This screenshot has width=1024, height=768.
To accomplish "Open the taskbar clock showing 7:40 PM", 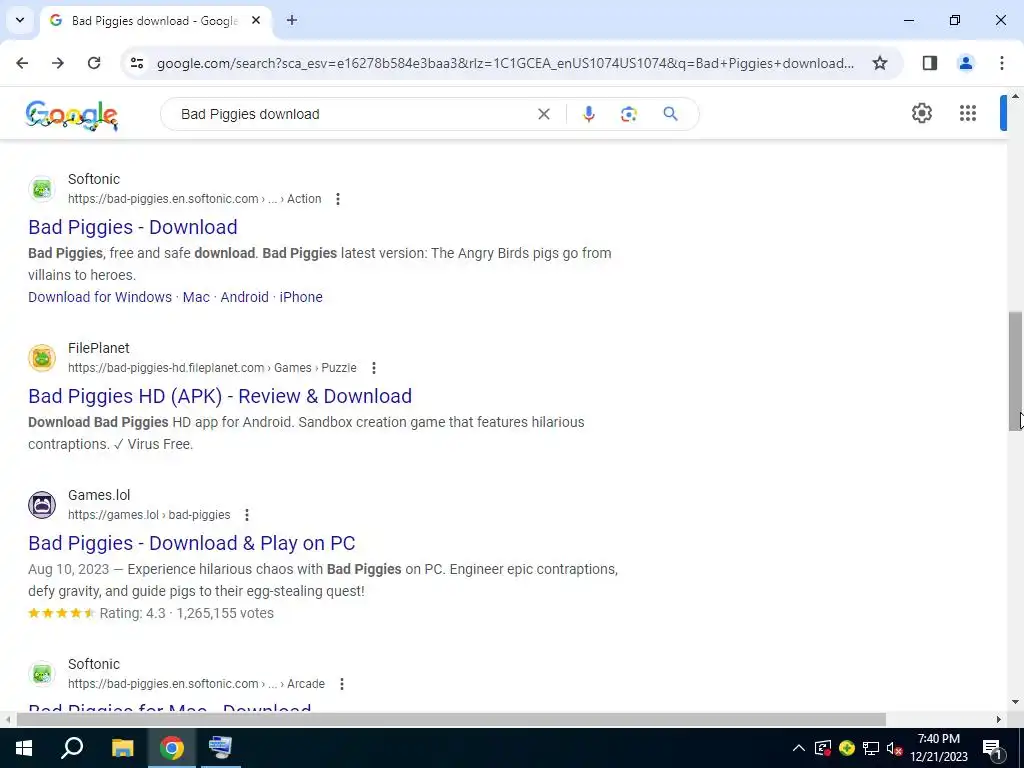I will coord(938,748).
